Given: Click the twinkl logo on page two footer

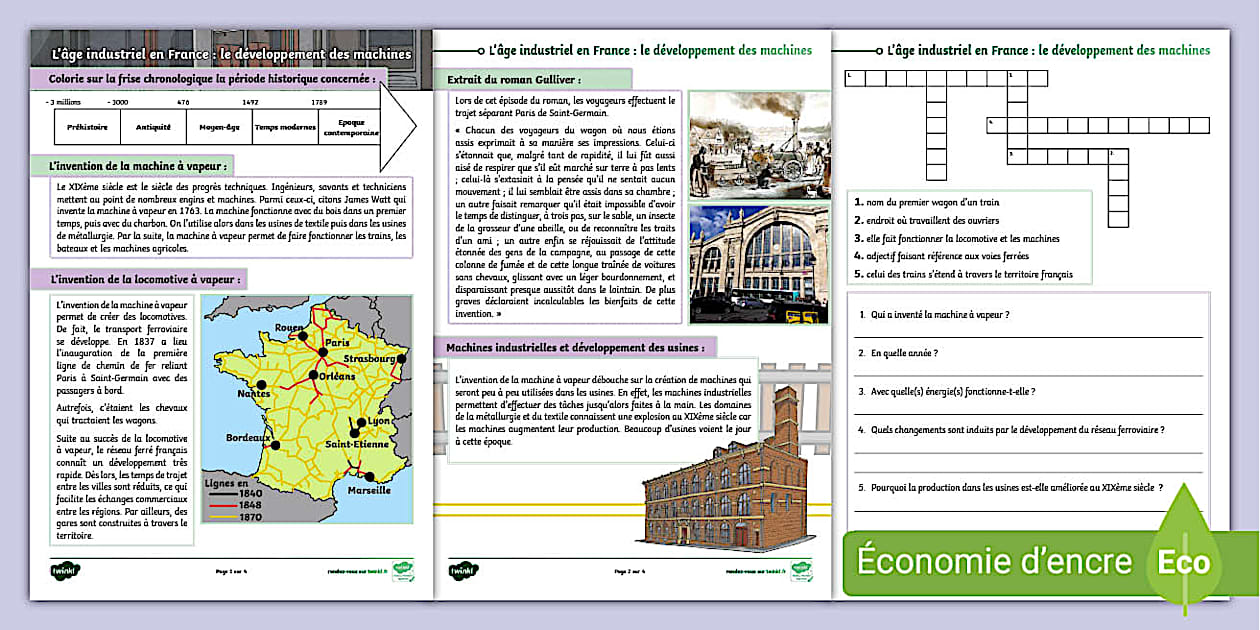Looking at the screenshot, I should click(x=463, y=570).
